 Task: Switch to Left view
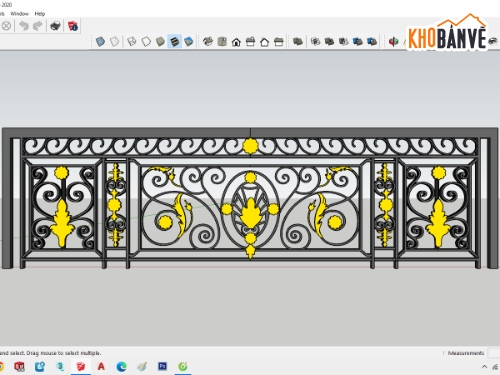tap(279, 42)
